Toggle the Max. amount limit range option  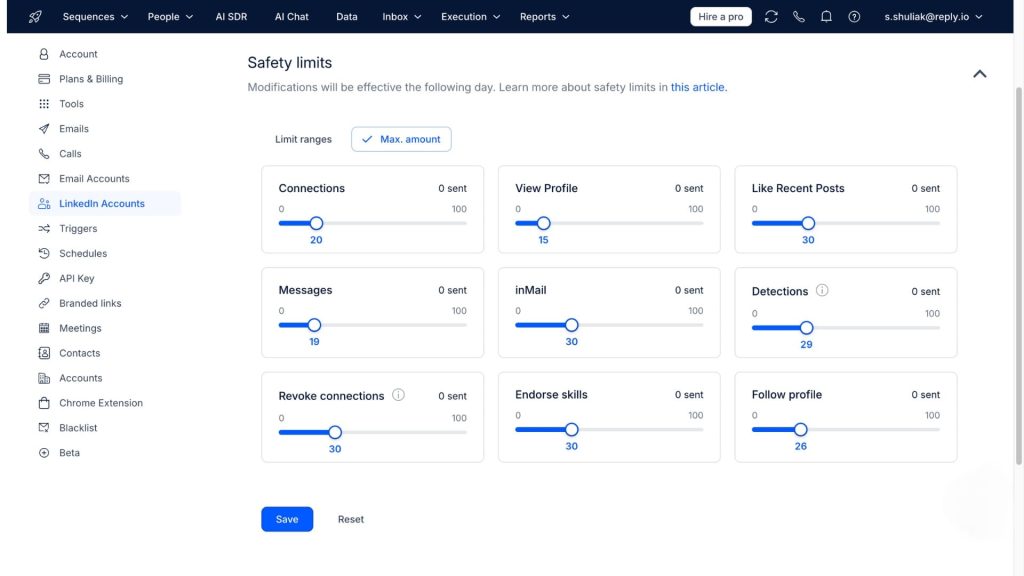[401, 139]
